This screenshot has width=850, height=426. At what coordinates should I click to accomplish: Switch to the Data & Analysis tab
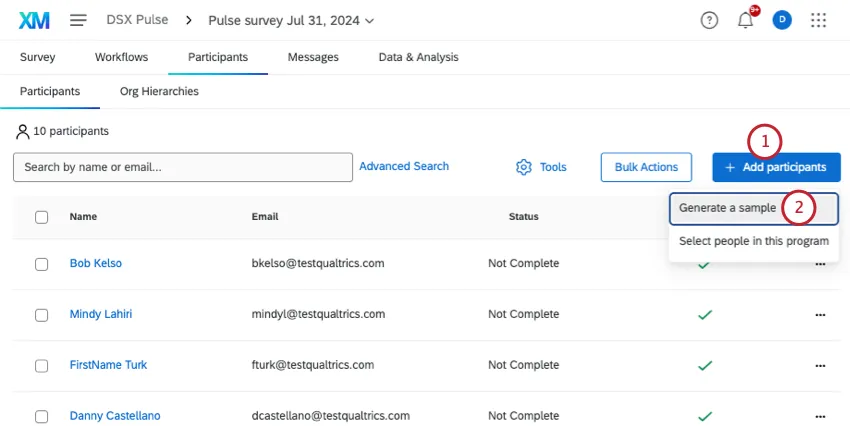click(x=418, y=57)
